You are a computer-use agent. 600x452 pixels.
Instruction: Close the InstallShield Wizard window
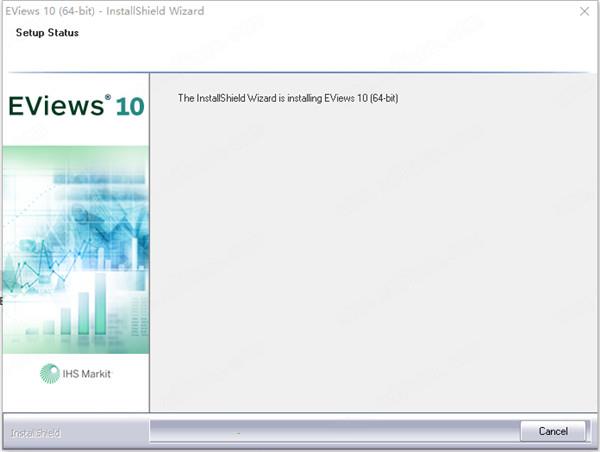[584, 11]
